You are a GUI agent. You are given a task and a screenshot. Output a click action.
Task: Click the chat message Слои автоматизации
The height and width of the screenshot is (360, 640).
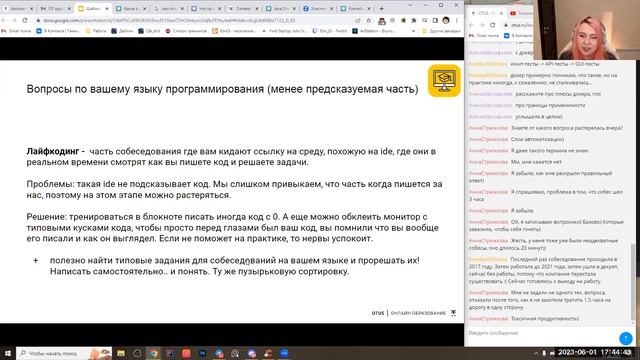coord(537,139)
